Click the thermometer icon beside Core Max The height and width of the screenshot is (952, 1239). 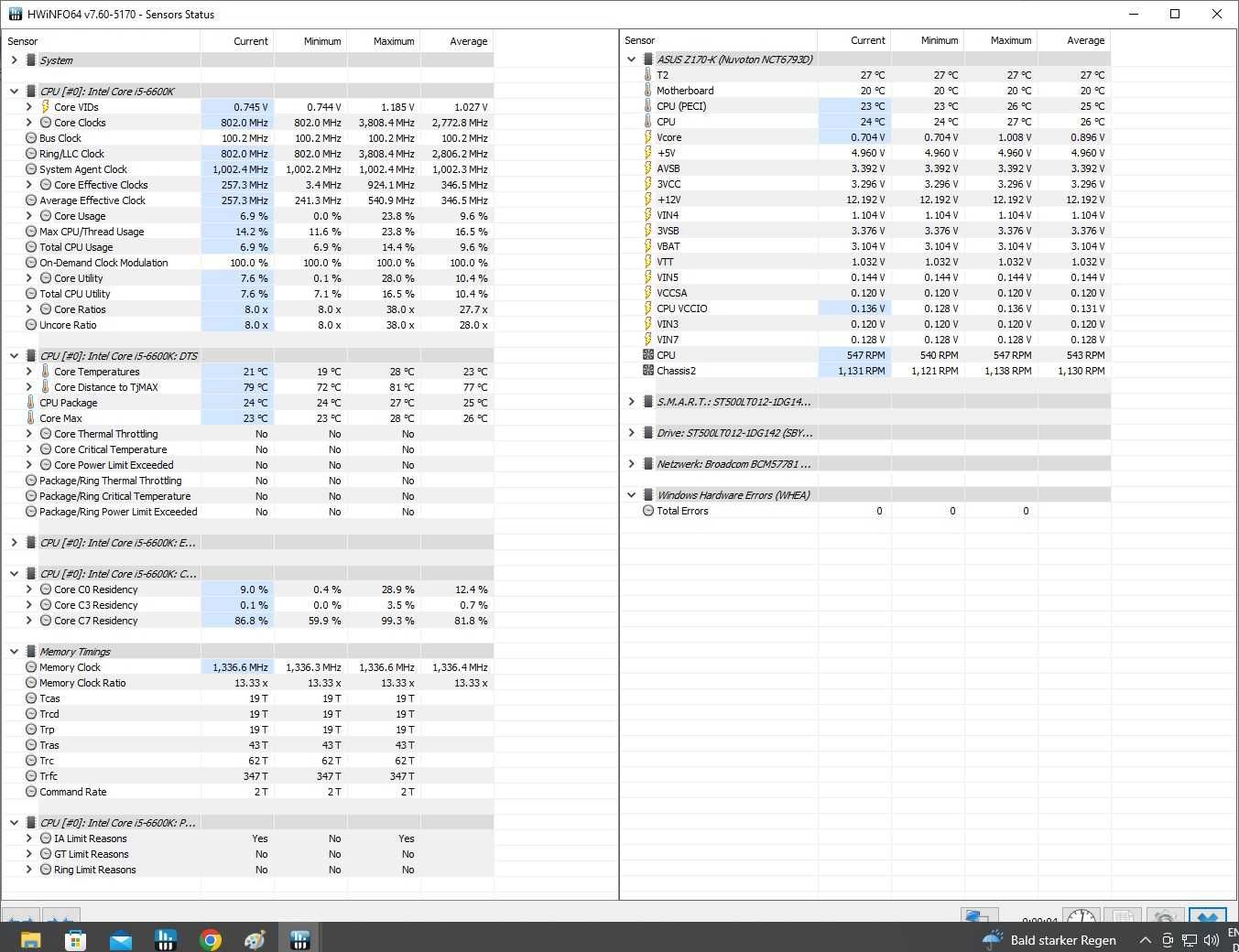(x=30, y=418)
